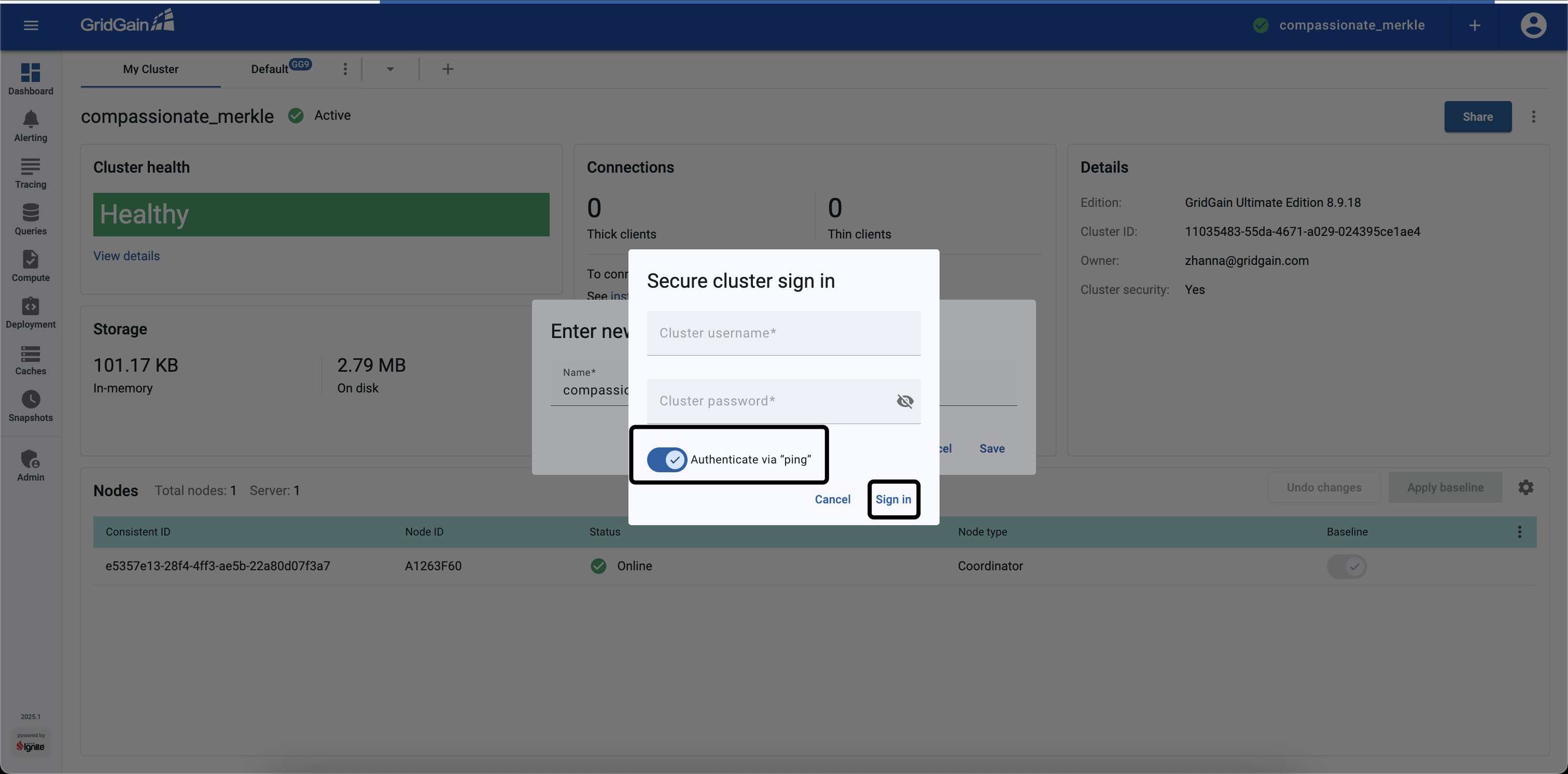1568x774 pixels.
Task: Select consistent ID e5357e13-28f4-4ff3-ae5b-22a80d07f3a7
Action: click(x=218, y=566)
